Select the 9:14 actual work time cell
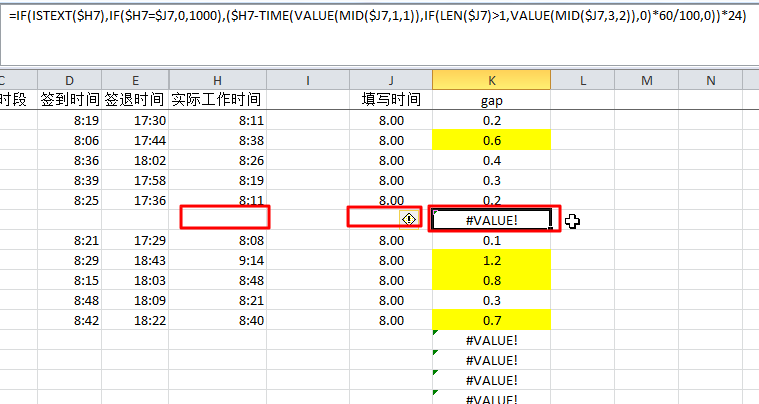The image size is (759, 404). point(217,260)
